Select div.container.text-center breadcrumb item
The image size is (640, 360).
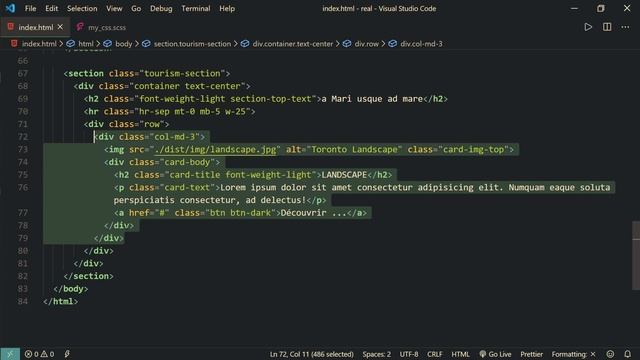[293, 44]
